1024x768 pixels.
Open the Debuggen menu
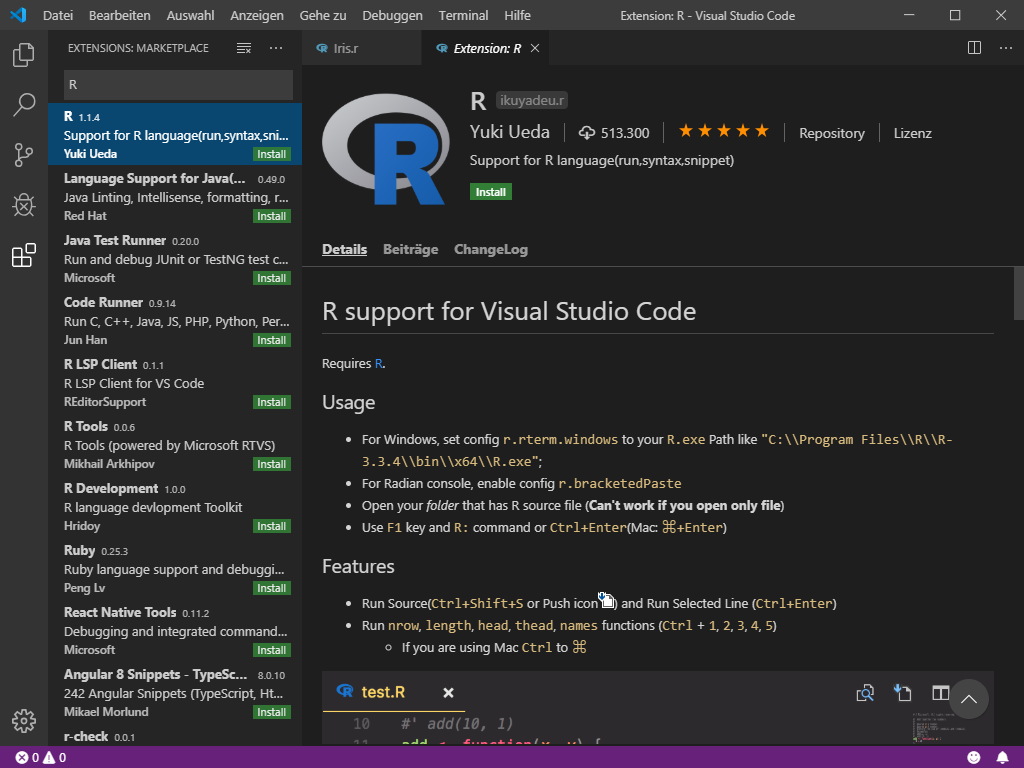(392, 15)
